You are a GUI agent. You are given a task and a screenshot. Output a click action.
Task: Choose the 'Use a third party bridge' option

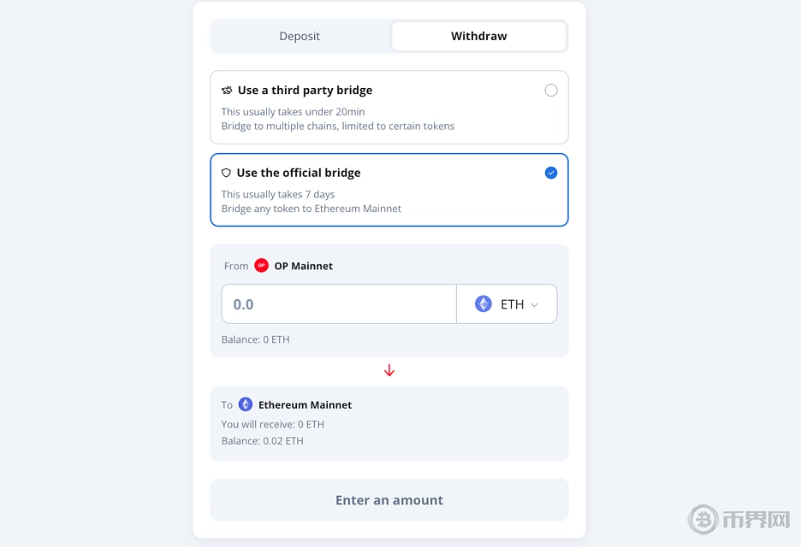click(389, 107)
